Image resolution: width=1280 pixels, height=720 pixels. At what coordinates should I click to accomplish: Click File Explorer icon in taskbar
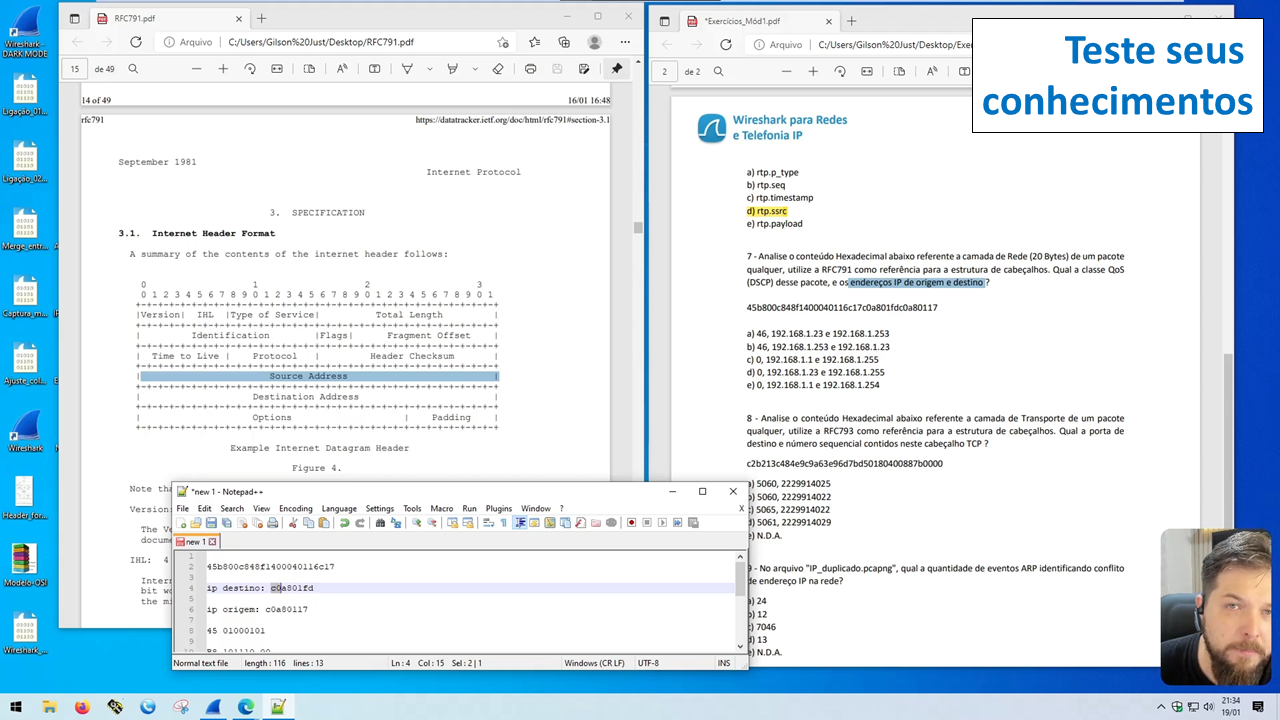49,706
